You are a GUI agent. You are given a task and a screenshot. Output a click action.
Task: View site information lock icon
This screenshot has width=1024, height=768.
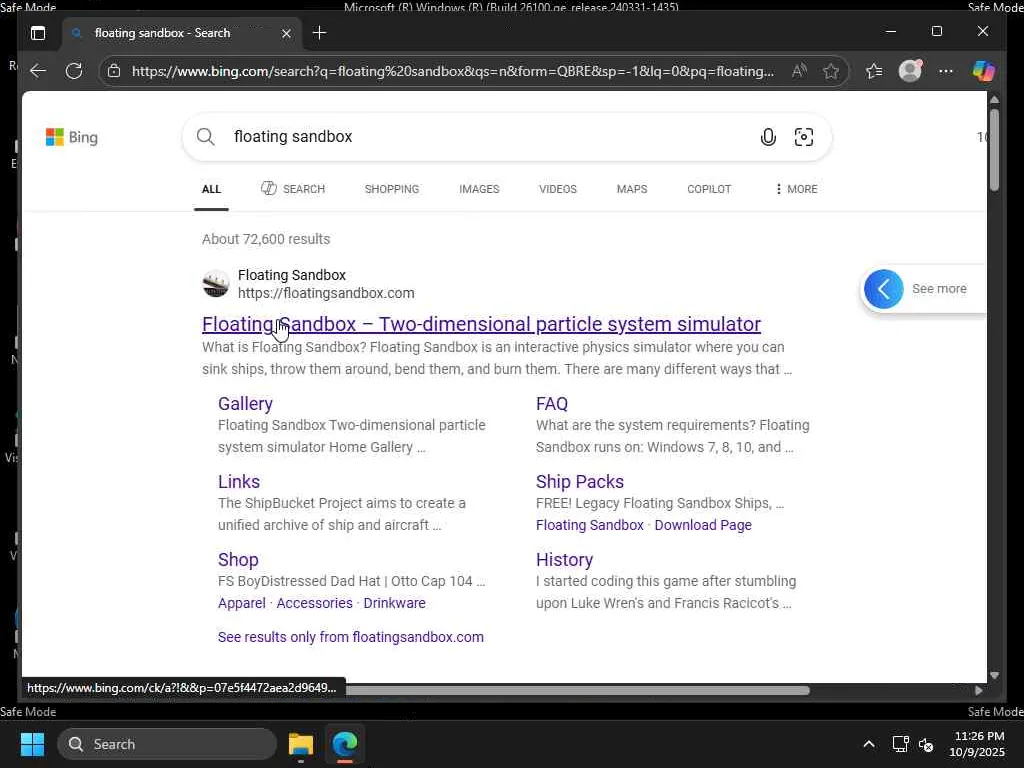(114, 71)
